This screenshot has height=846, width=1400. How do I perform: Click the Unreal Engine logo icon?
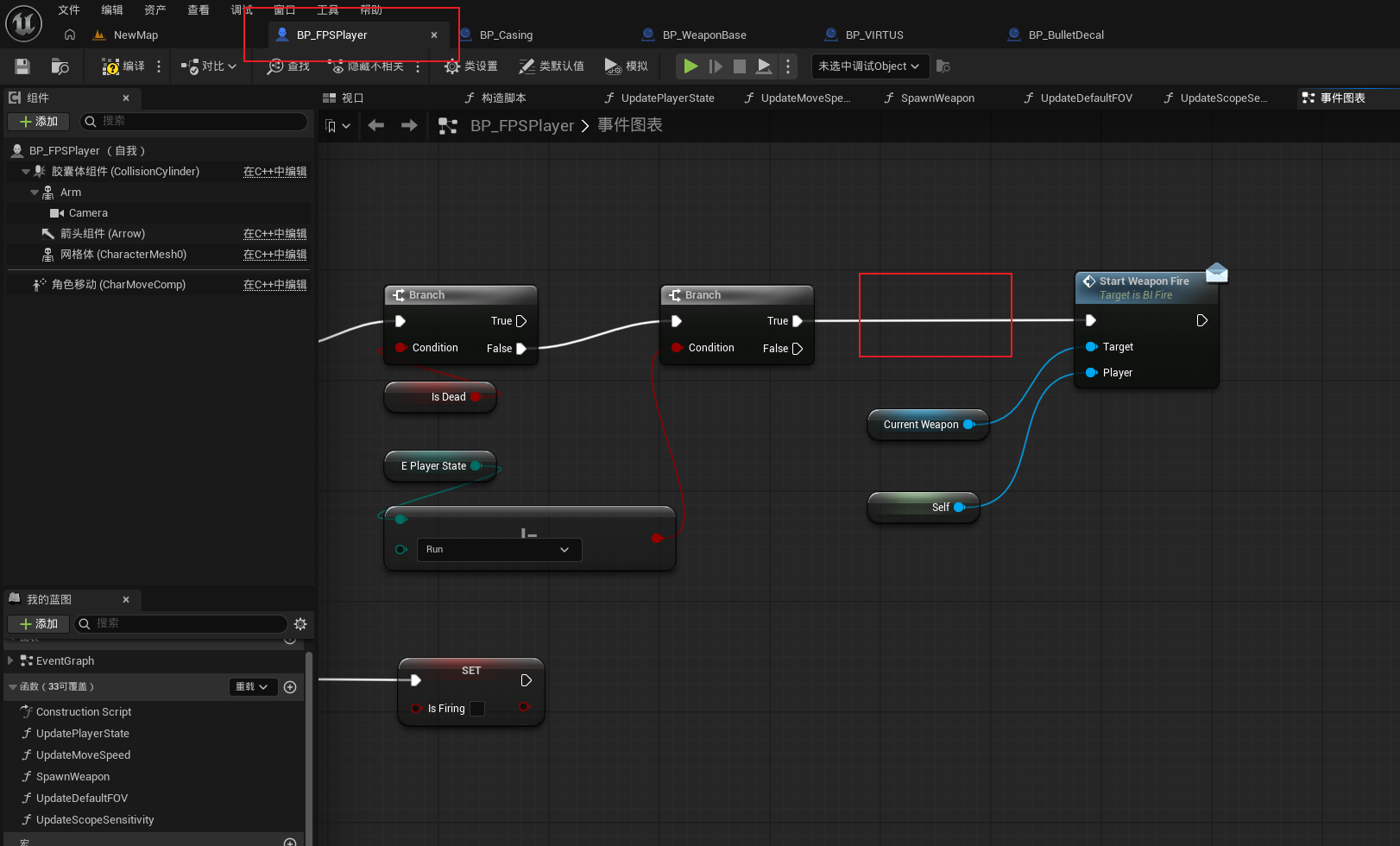click(x=23, y=23)
